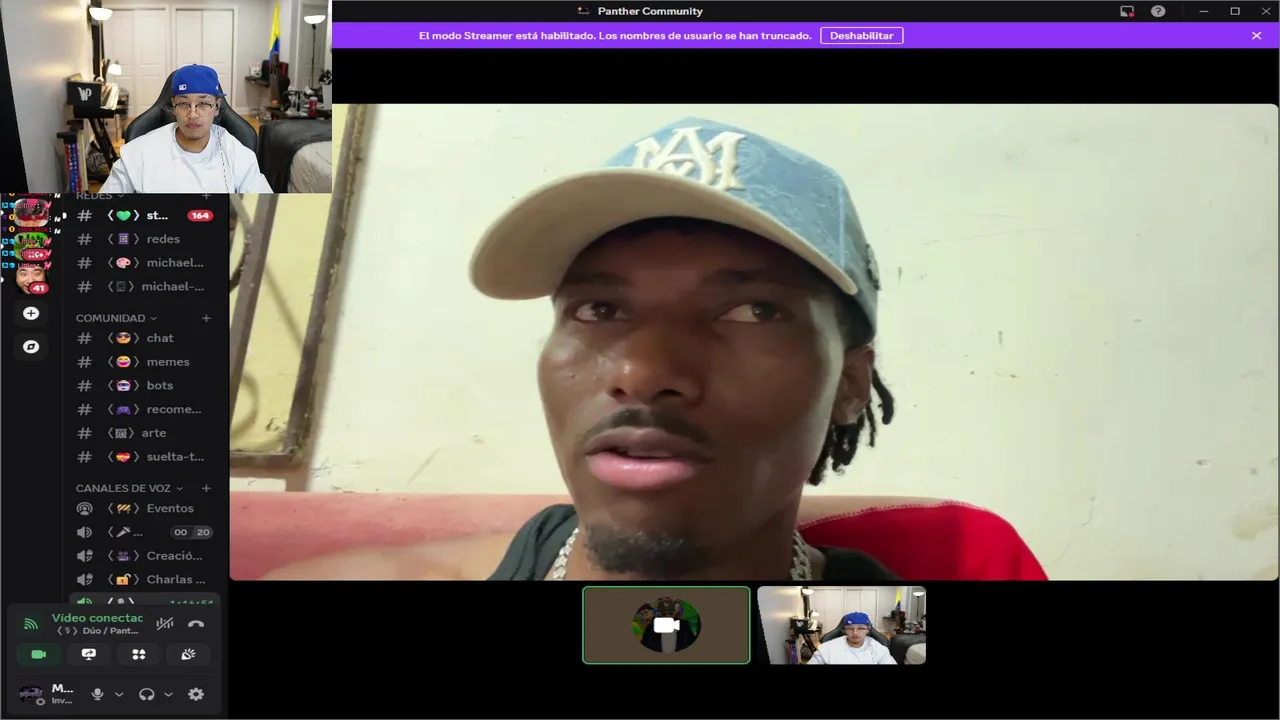
Task: Start screen sharing from voice panel
Action: click(89, 654)
